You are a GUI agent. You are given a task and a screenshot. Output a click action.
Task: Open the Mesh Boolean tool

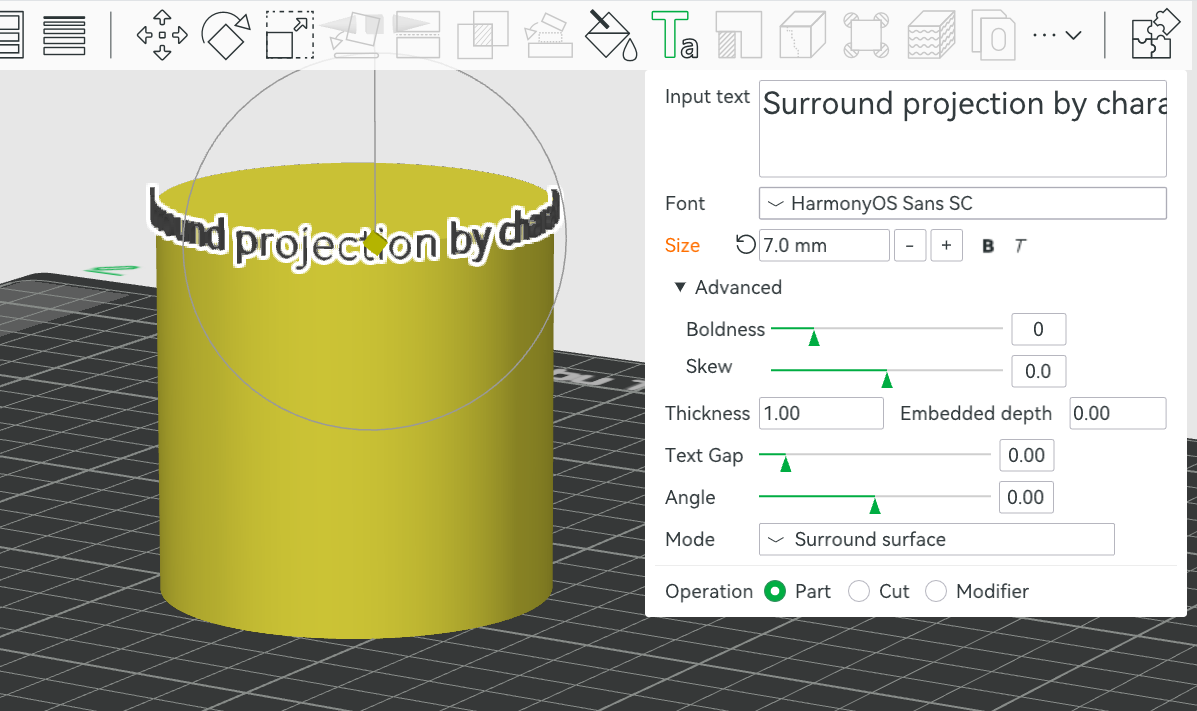(482, 35)
